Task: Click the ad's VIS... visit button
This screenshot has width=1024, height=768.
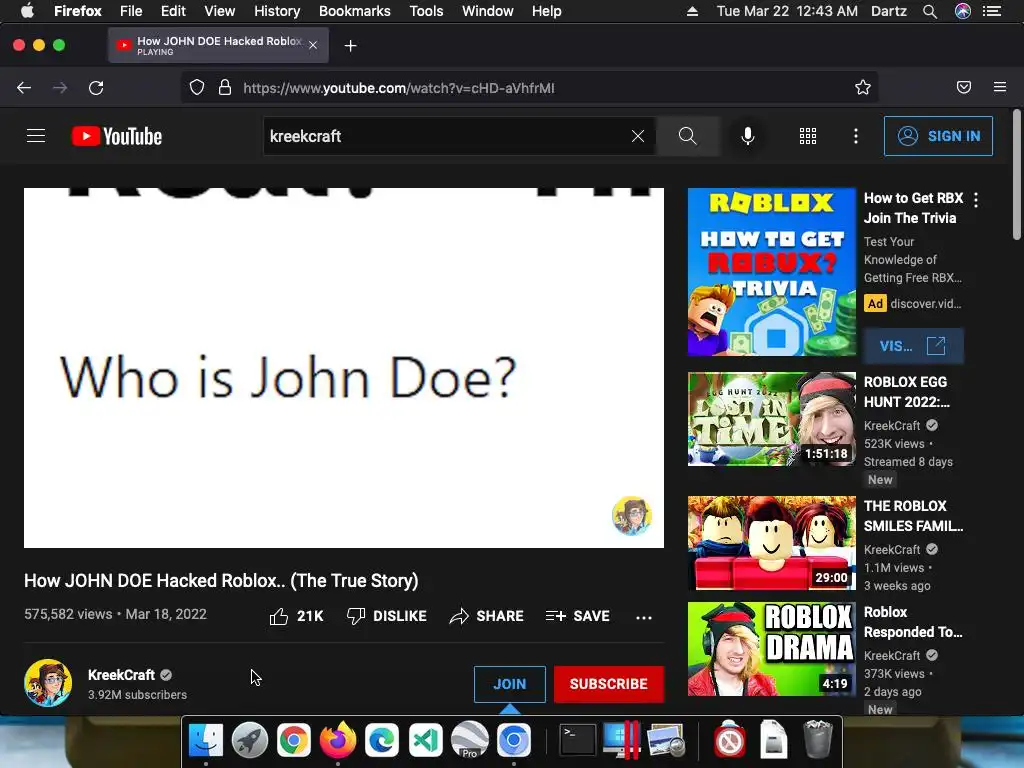Action: (912, 345)
